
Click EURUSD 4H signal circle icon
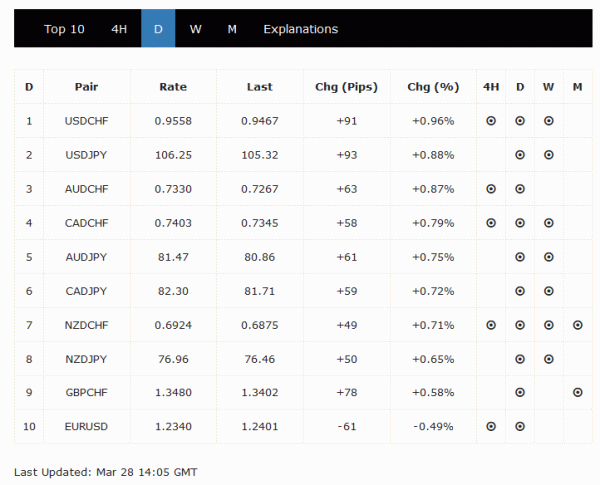(x=491, y=427)
